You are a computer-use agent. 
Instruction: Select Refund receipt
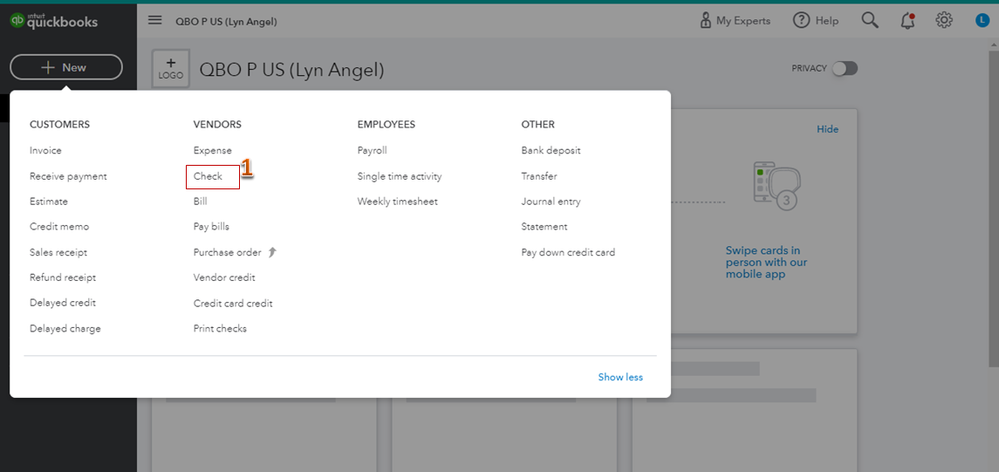point(62,278)
